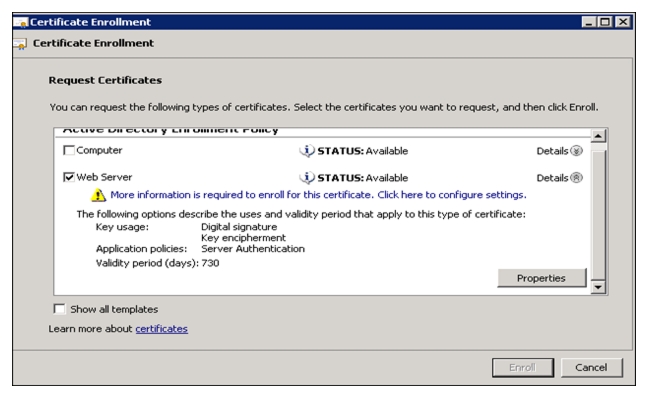Click the Key usage label
The width and height of the screenshot is (649, 399).
click(122, 227)
